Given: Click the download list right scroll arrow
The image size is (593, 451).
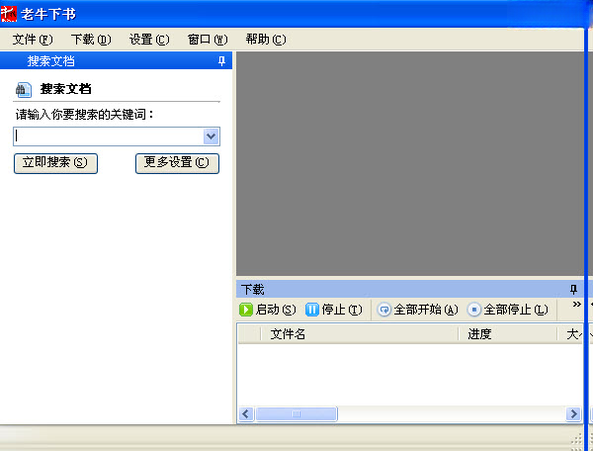Looking at the screenshot, I should click(573, 414).
